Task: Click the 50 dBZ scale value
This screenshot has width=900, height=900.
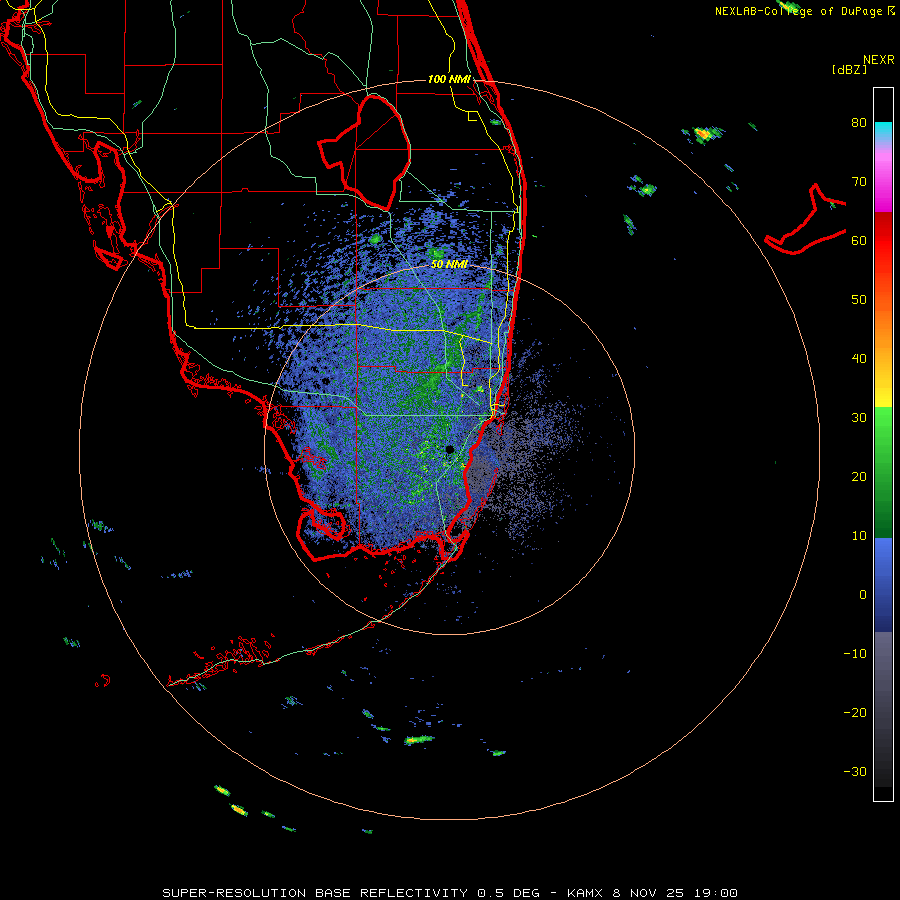Action: (859, 300)
